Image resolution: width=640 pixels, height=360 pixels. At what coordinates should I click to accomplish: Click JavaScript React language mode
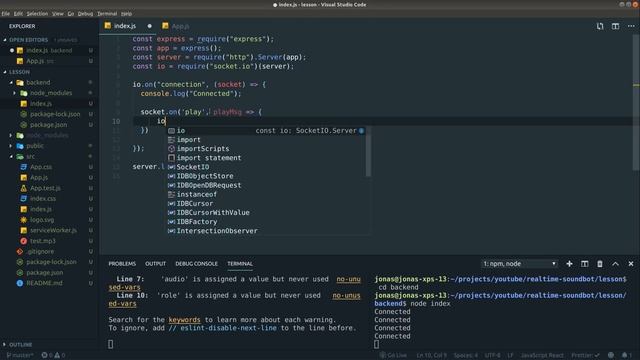[x=542, y=355]
